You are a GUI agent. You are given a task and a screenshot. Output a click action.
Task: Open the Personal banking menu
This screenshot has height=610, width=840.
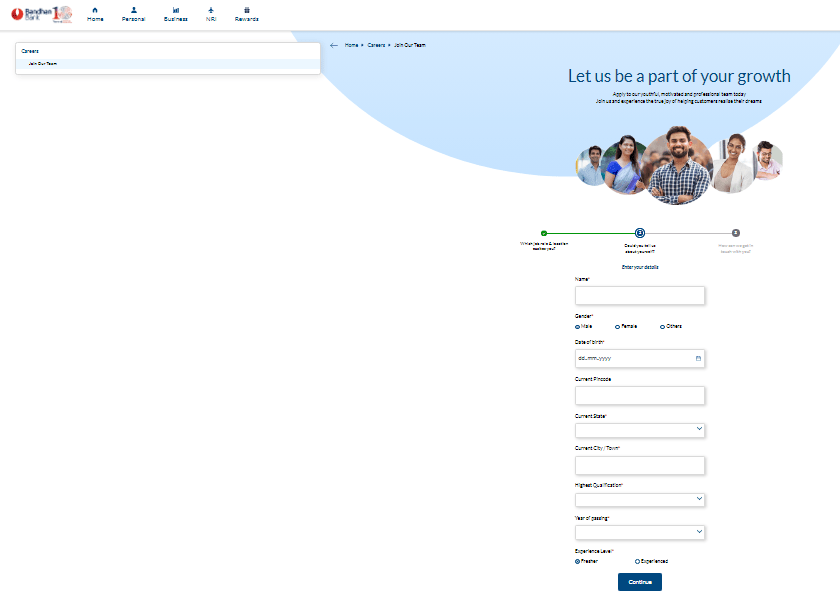pyautogui.click(x=133, y=14)
